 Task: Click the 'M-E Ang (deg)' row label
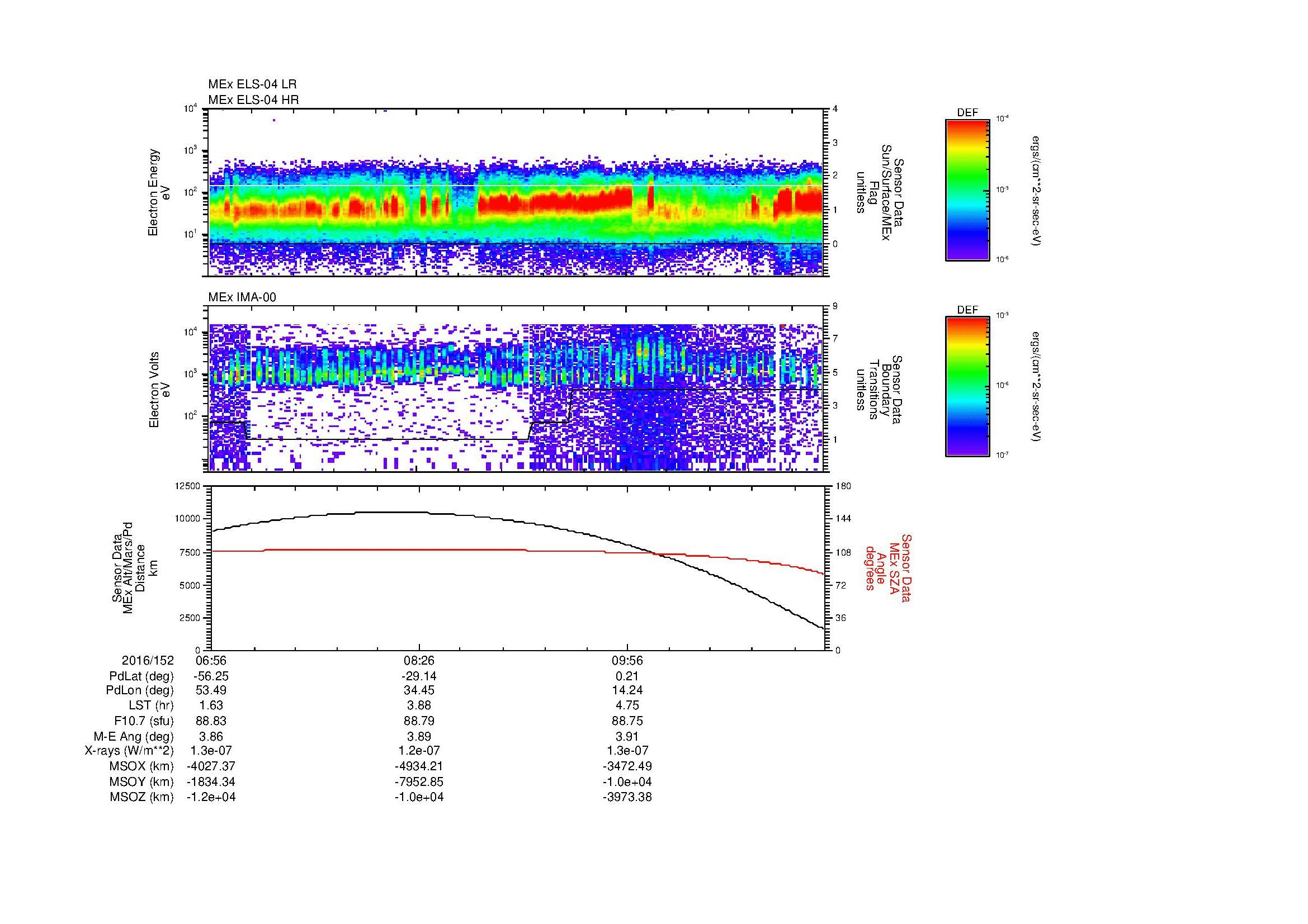134,736
